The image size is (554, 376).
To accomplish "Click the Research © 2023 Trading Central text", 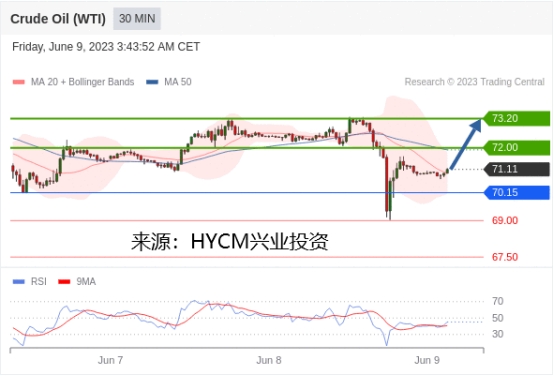I will [475, 82].
